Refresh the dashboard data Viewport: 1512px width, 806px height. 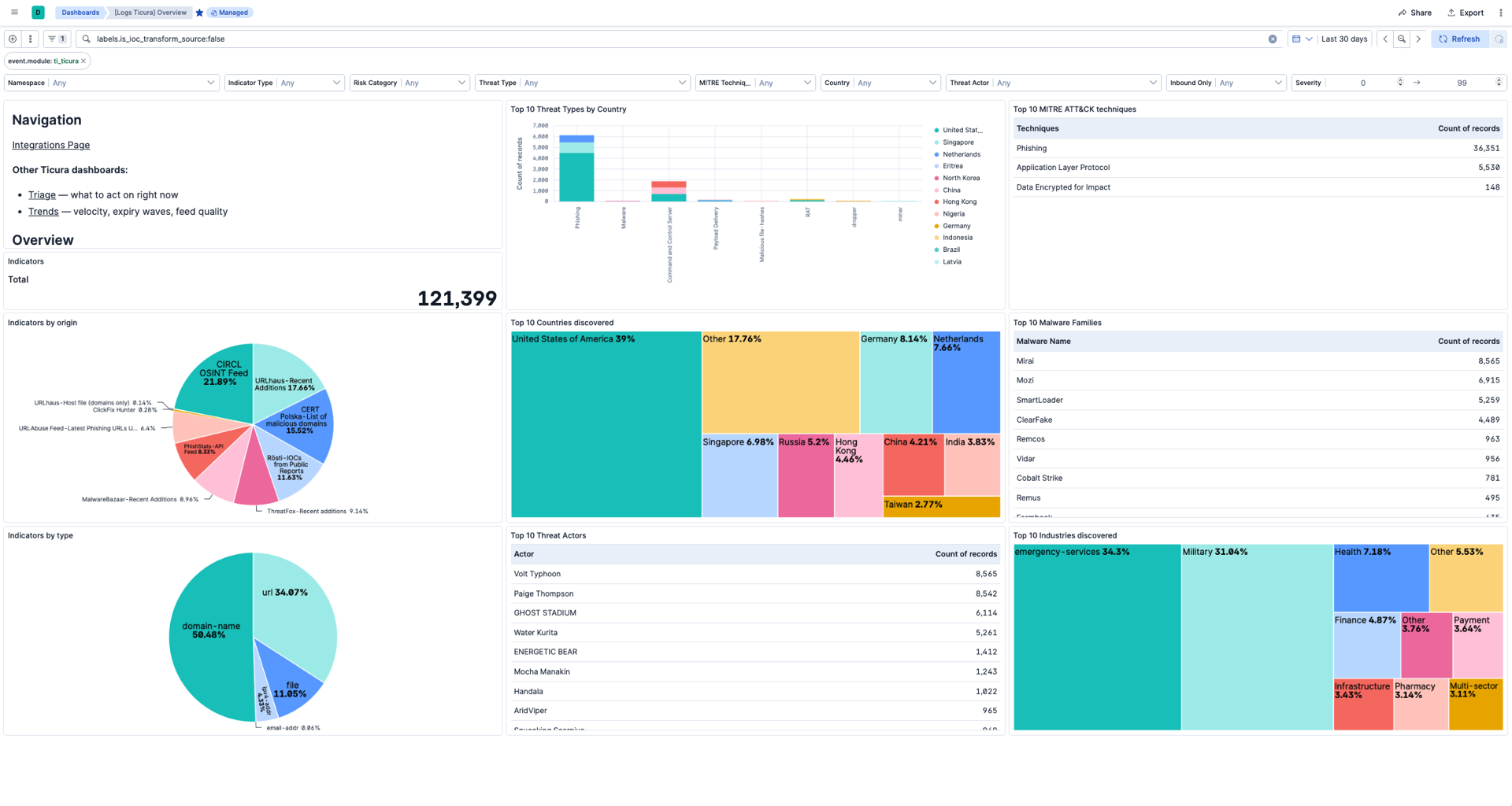pos(1460,39)
